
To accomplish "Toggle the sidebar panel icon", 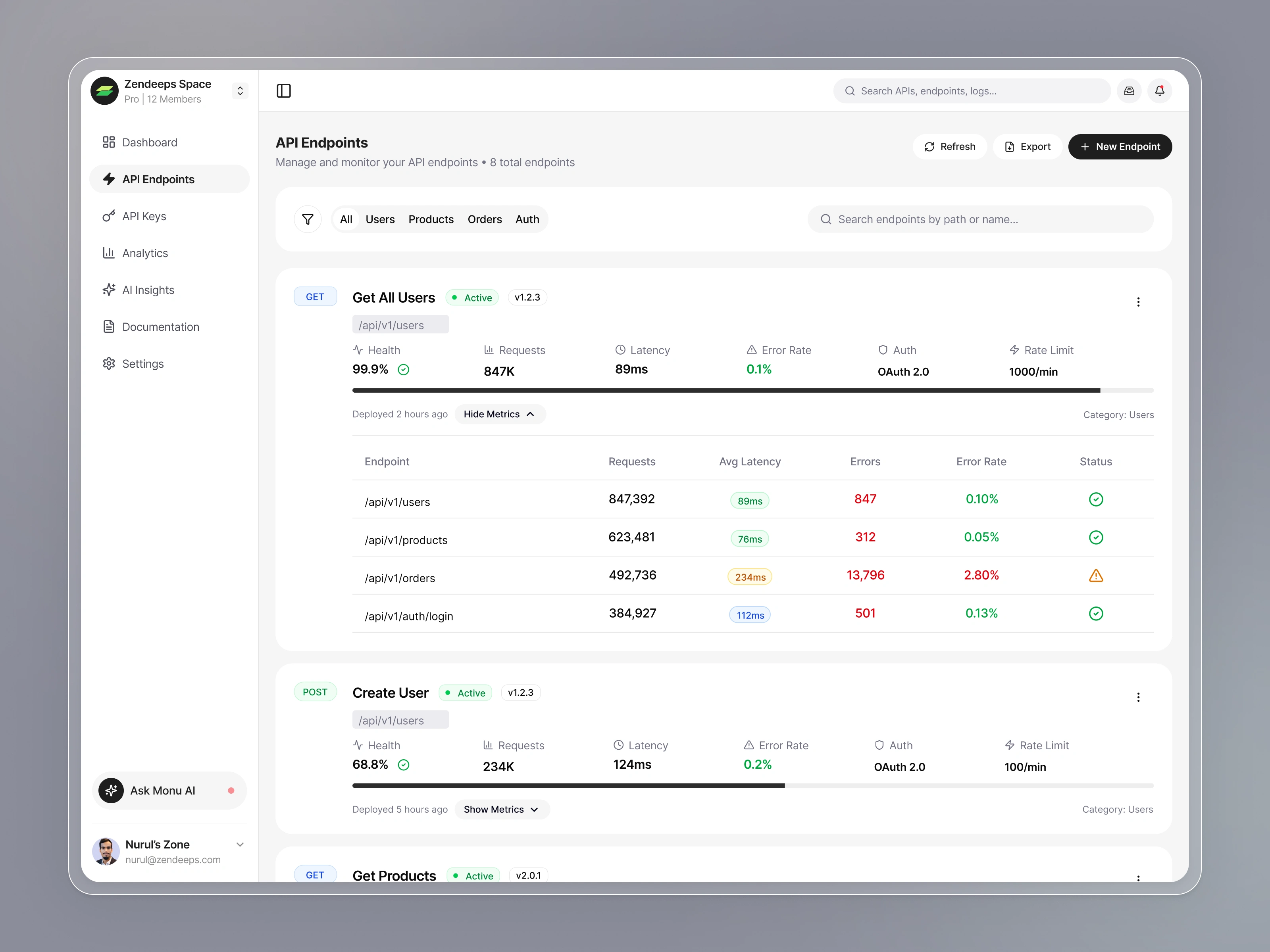I will tap(284, 91).
